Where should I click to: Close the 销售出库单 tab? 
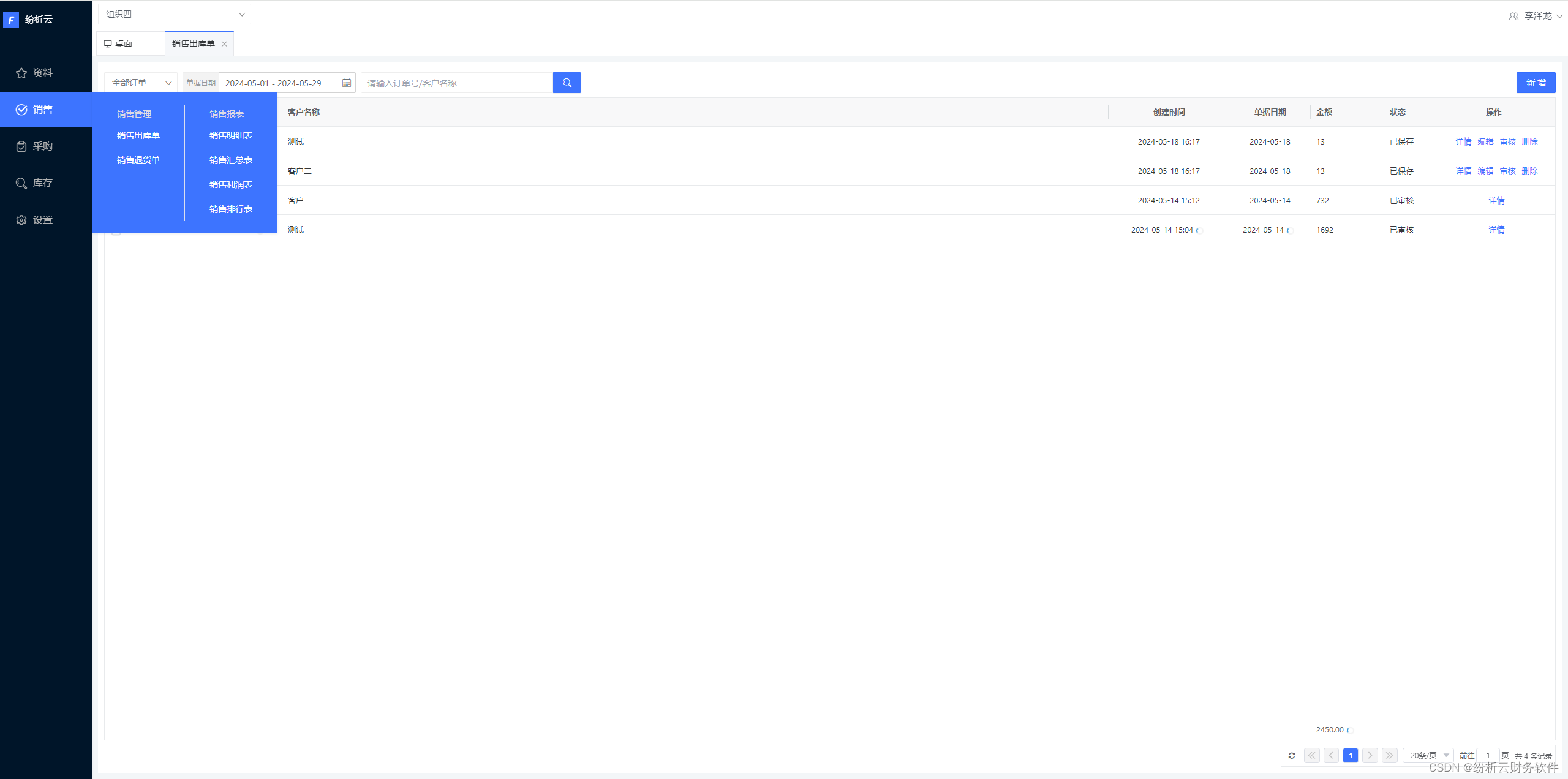(224, 44)
